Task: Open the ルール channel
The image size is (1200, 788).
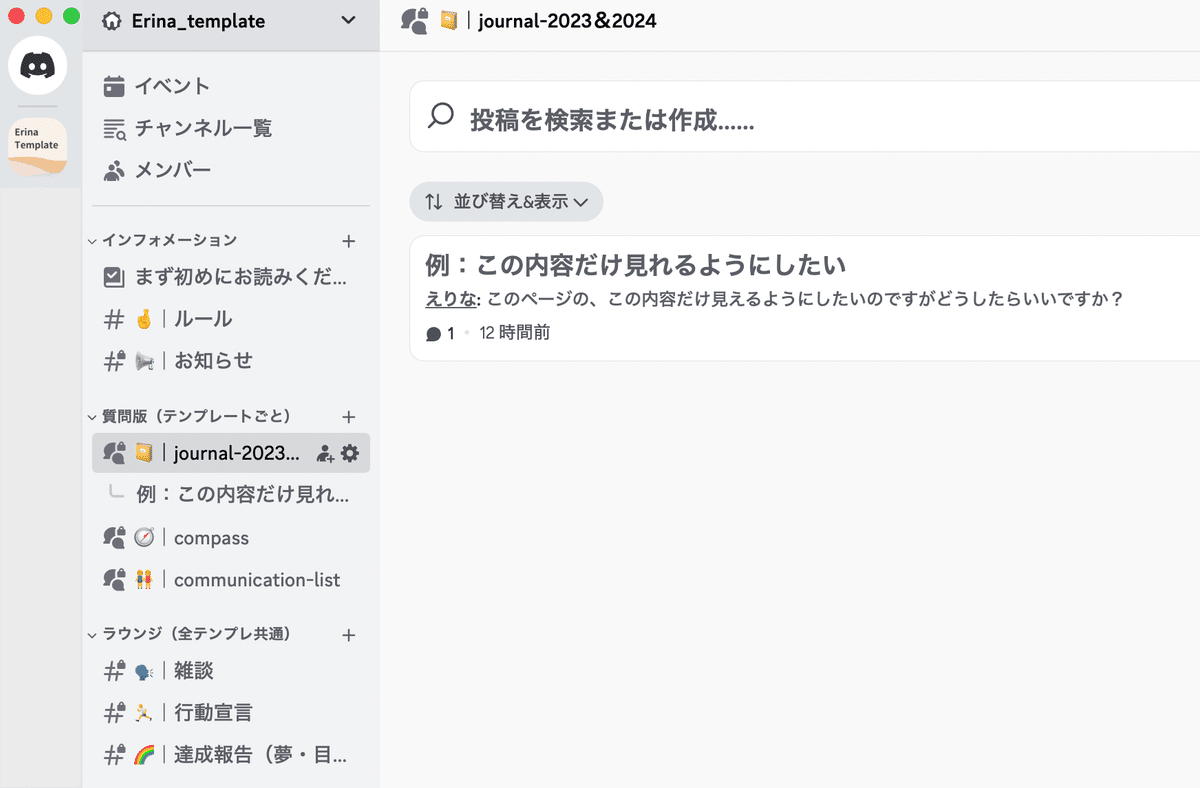Action: coord(203,319)
